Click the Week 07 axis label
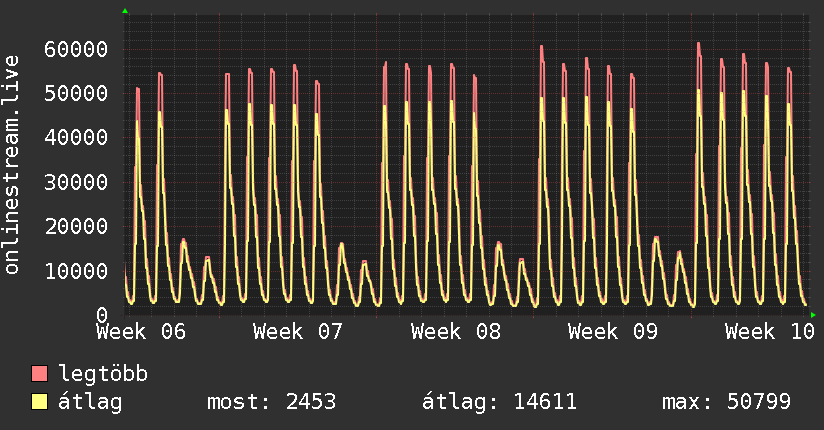 (298, 332)
